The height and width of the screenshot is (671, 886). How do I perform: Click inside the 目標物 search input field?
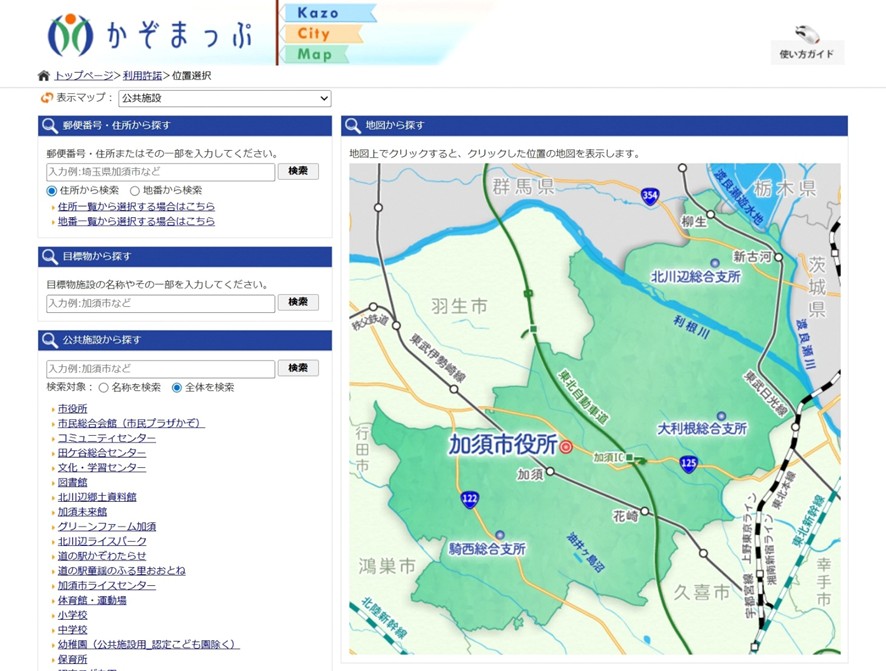(160, 303)
